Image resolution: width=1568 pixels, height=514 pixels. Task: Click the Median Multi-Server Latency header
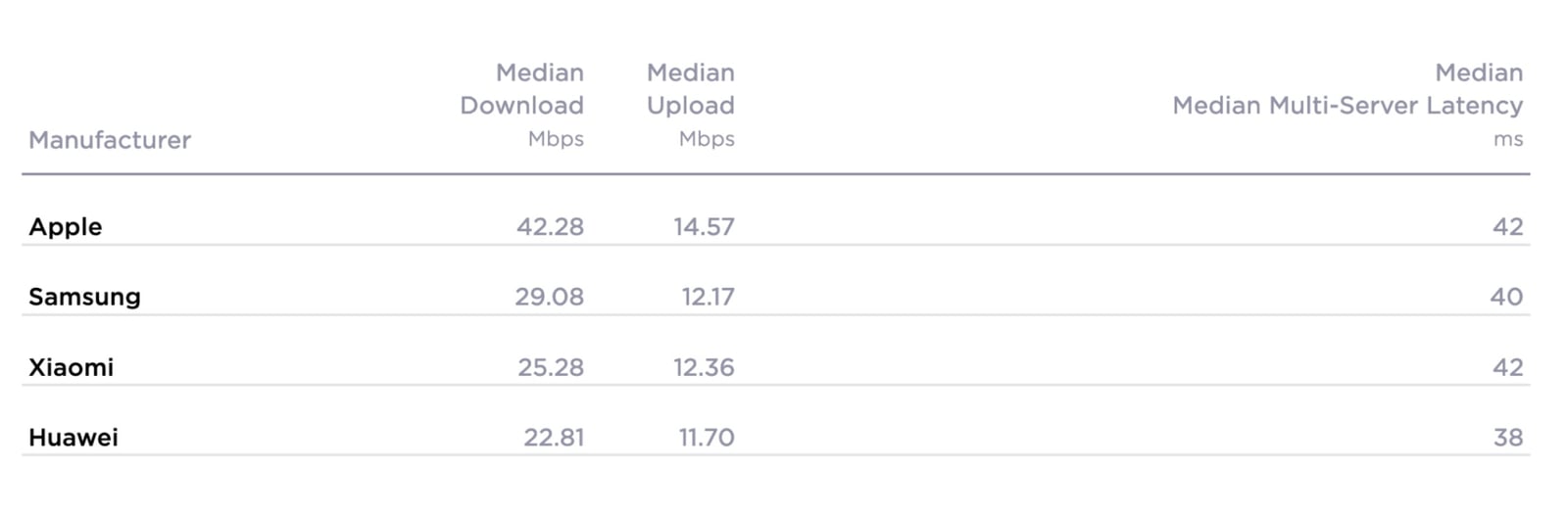pos(1347,89)
